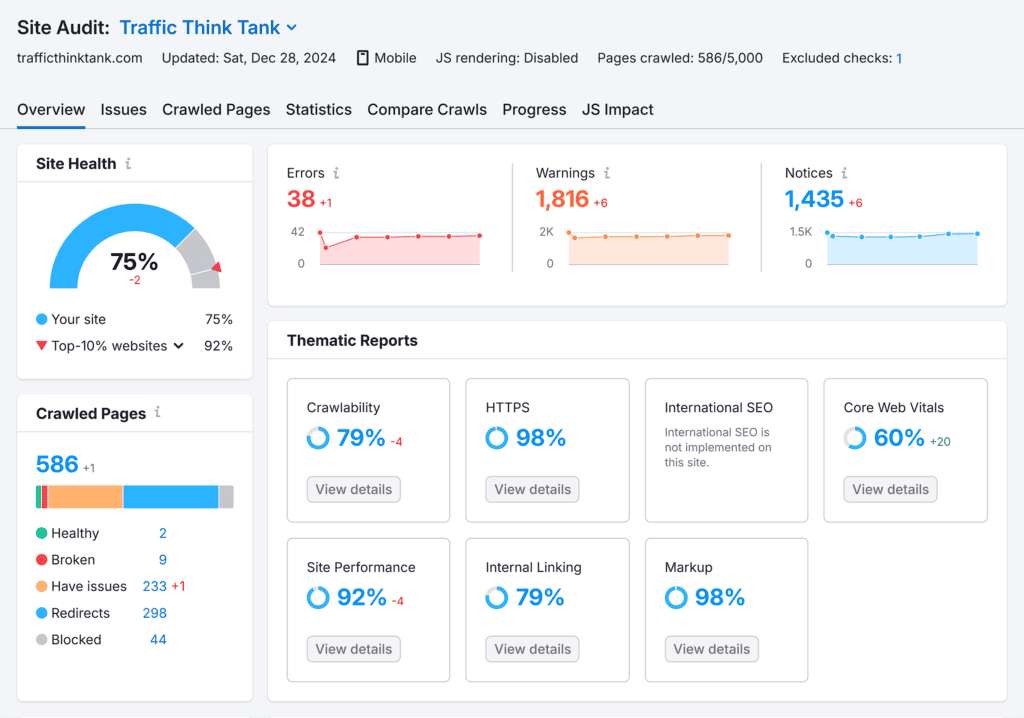Open the Excluded checks count link
The image size is (1024, 718).
pos(899,58)
